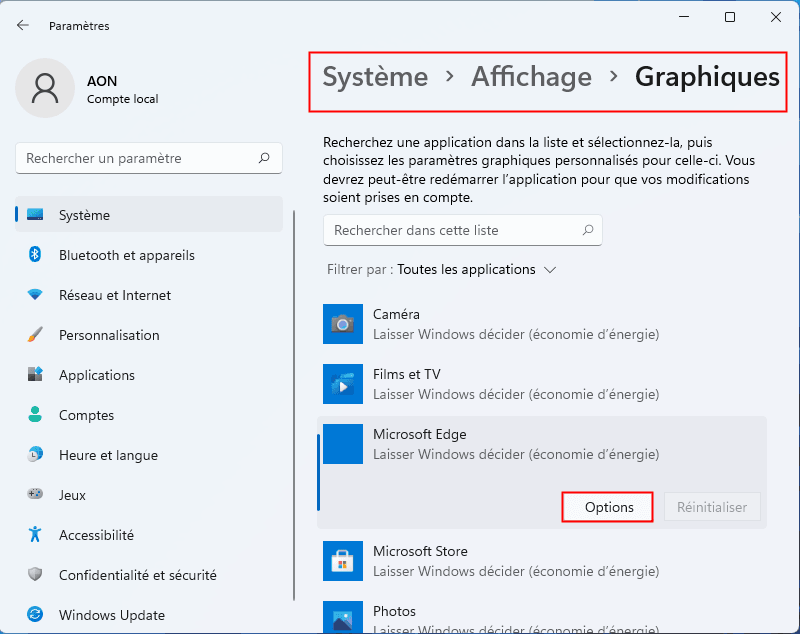The height and width of the screenshot is (634, 800).
Task: Navigate to the Système breadcrumb
Action: click(x=375, y=77)
